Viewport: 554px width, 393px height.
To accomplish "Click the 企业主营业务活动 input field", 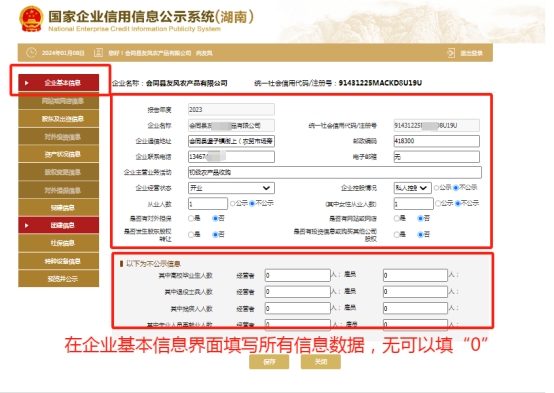I will pyautogui.click(x=335, y=172).
